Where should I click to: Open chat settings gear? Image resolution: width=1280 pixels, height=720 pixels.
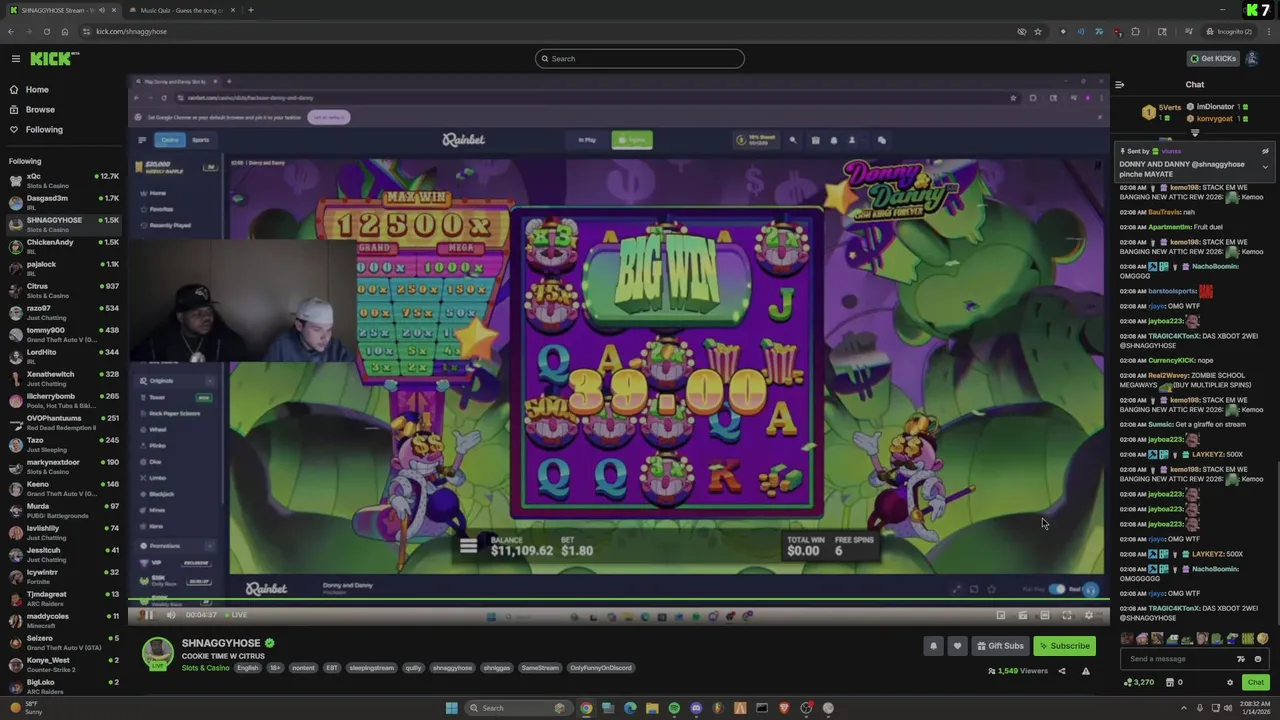pos(1230,683)
